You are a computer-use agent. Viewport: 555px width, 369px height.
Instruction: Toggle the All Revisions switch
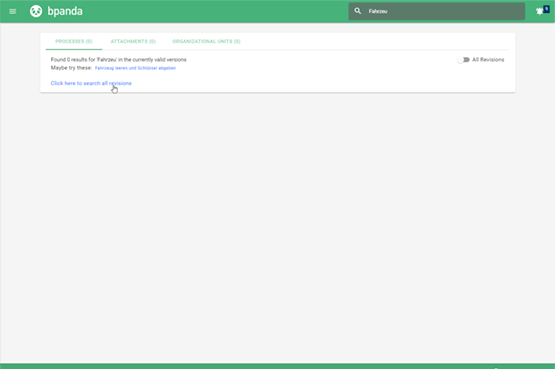(463, 60)
